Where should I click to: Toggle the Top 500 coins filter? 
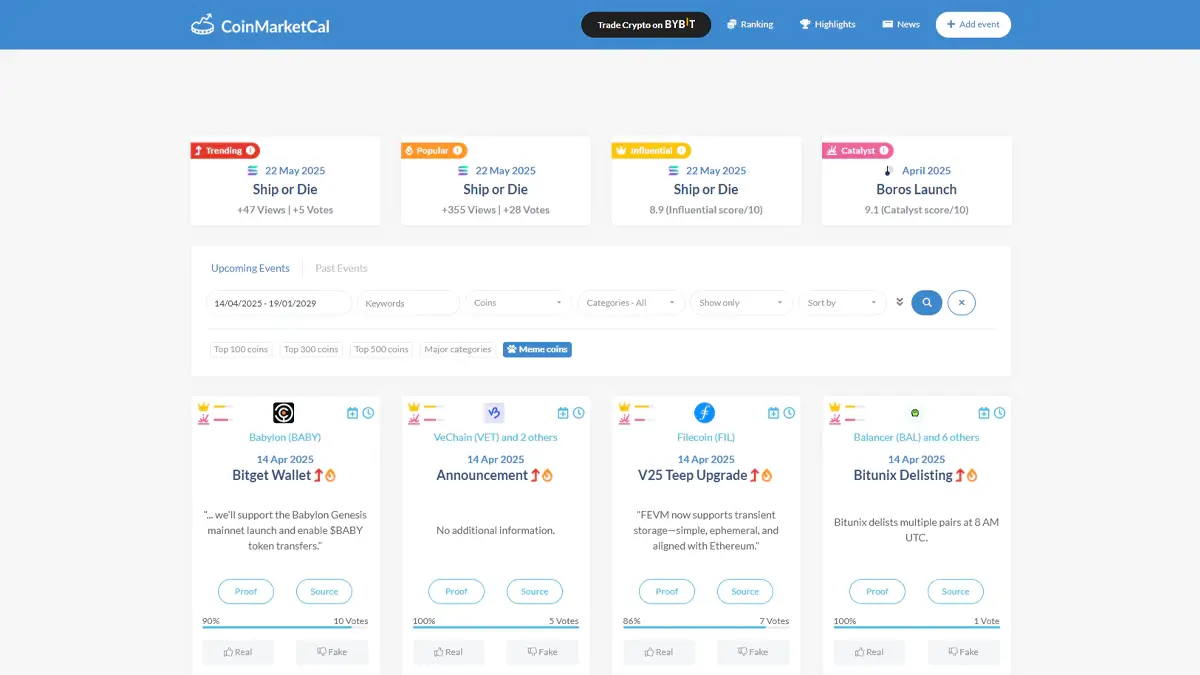[381, 349]
